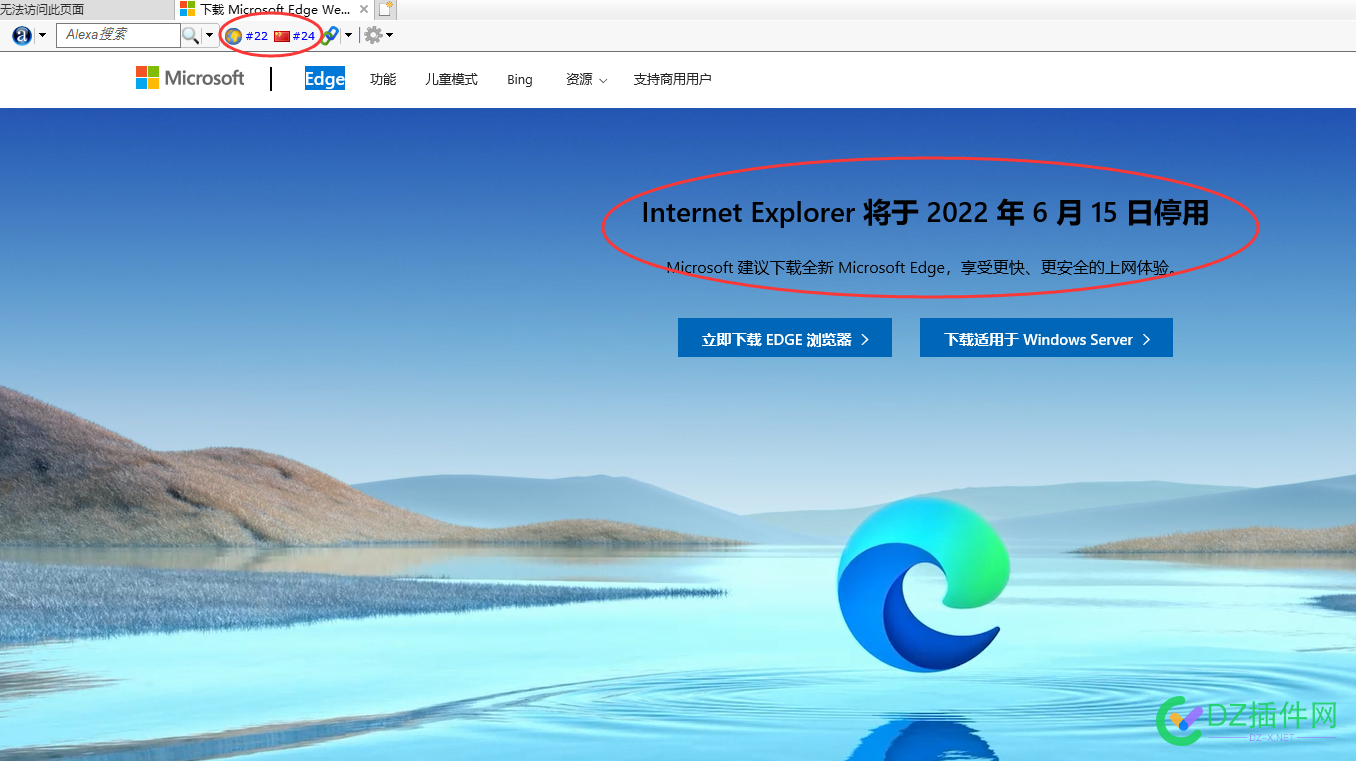Click the Microsoft 建议下载全新 Edge text
The image size is (1356, 761).
pos(921,268)
